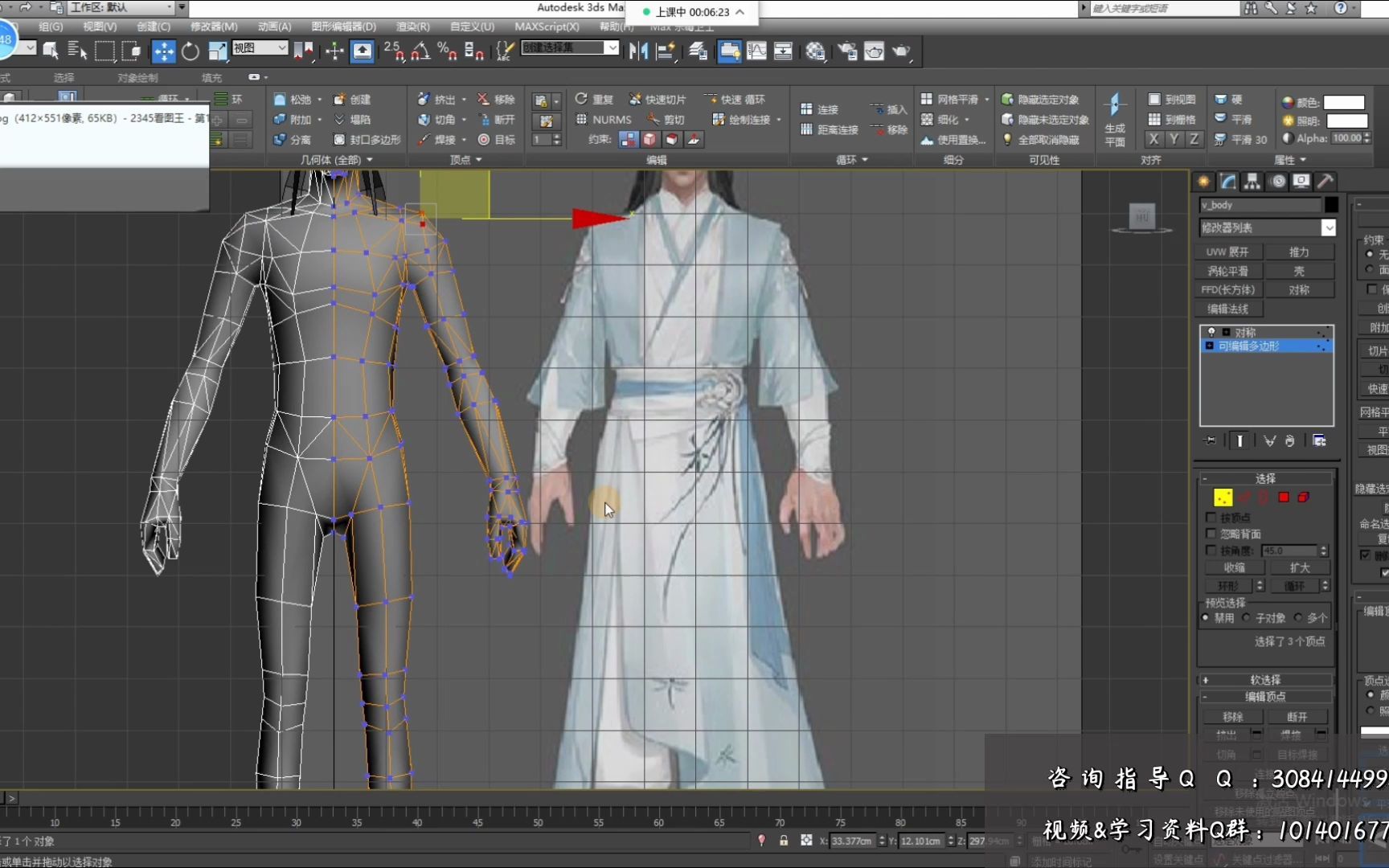Select the Move transform tool in toolbar
The image size is (1389, 868).
point(163,51)
